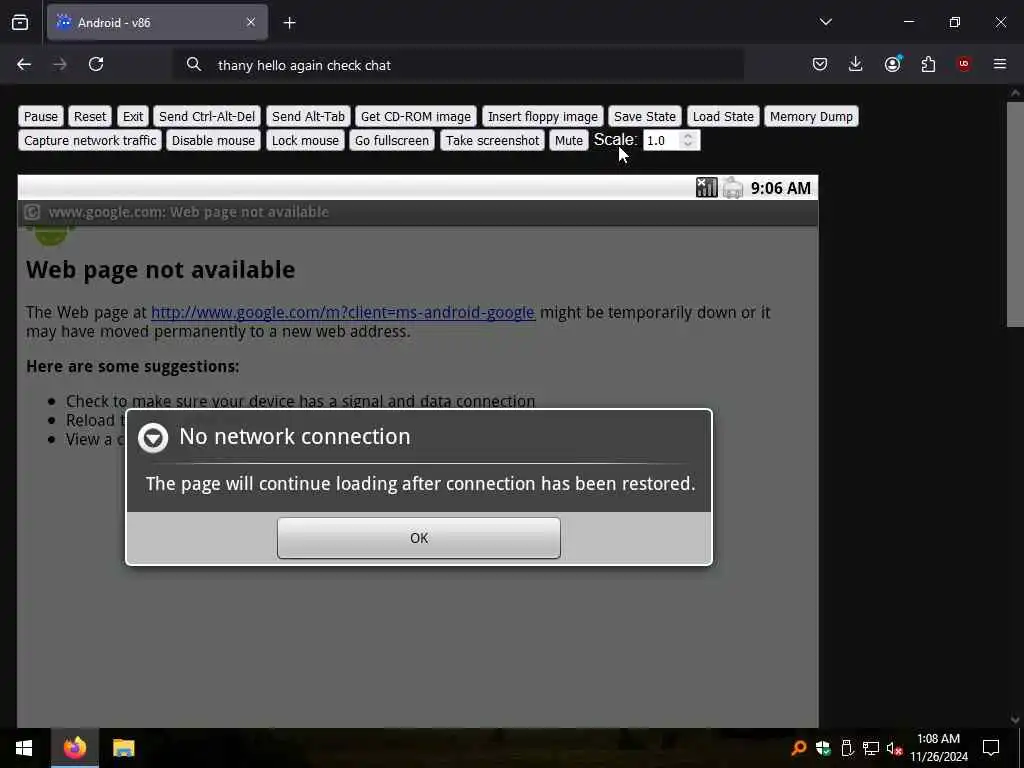Expand the list all tabs chevron

(825, 22)
